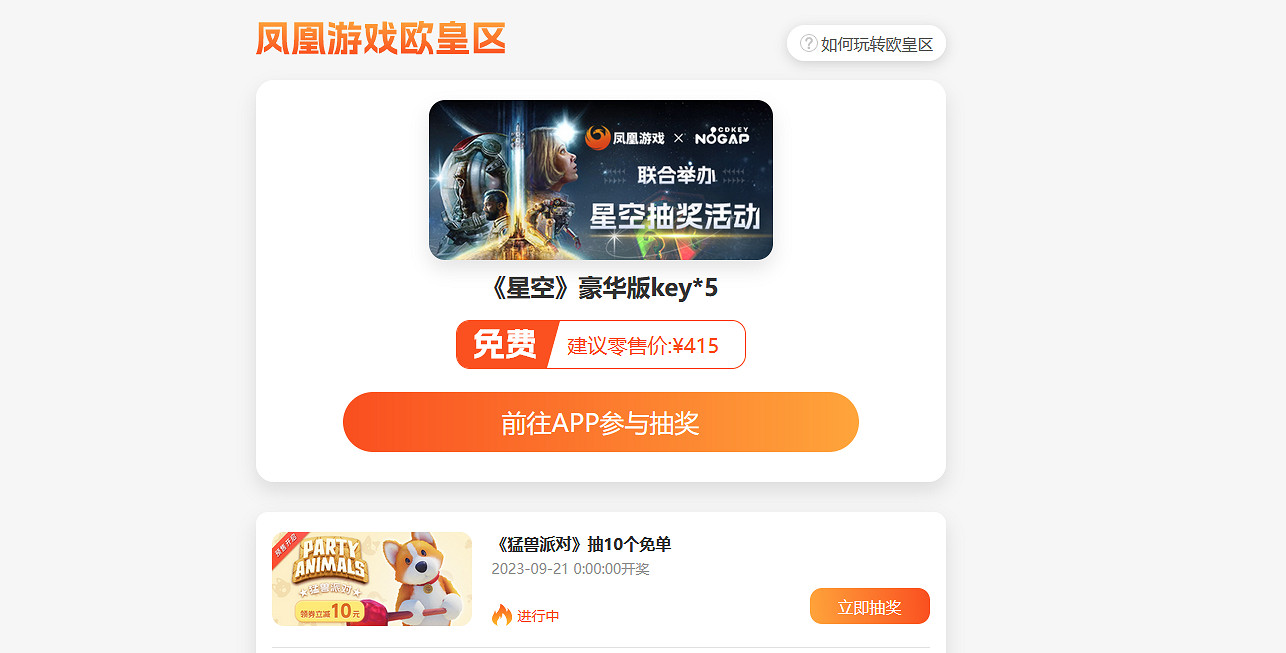
Task: Select the 《星空》豪华版key*5 prize title
Action: coord(601,288)
